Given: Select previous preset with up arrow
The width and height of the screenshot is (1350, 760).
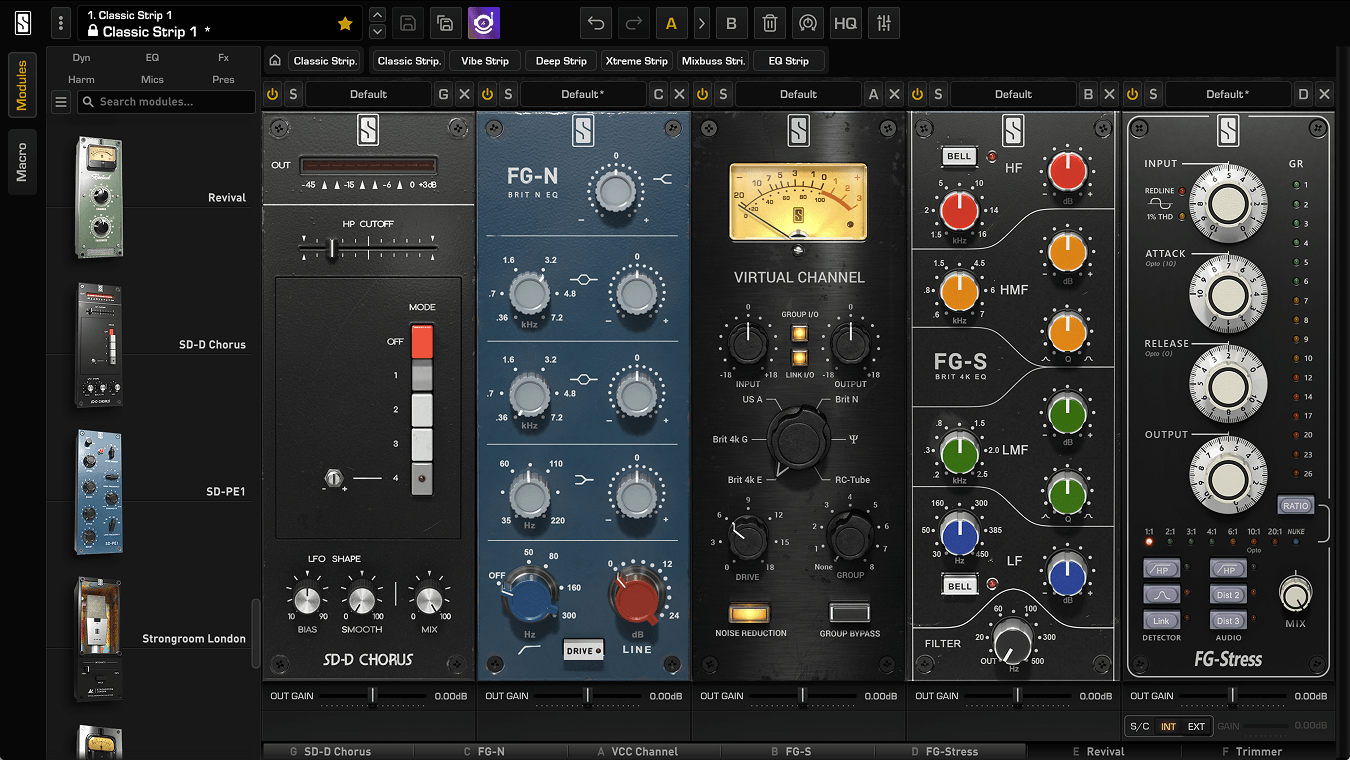Looking at the screenshot, I should click(377, 14).
